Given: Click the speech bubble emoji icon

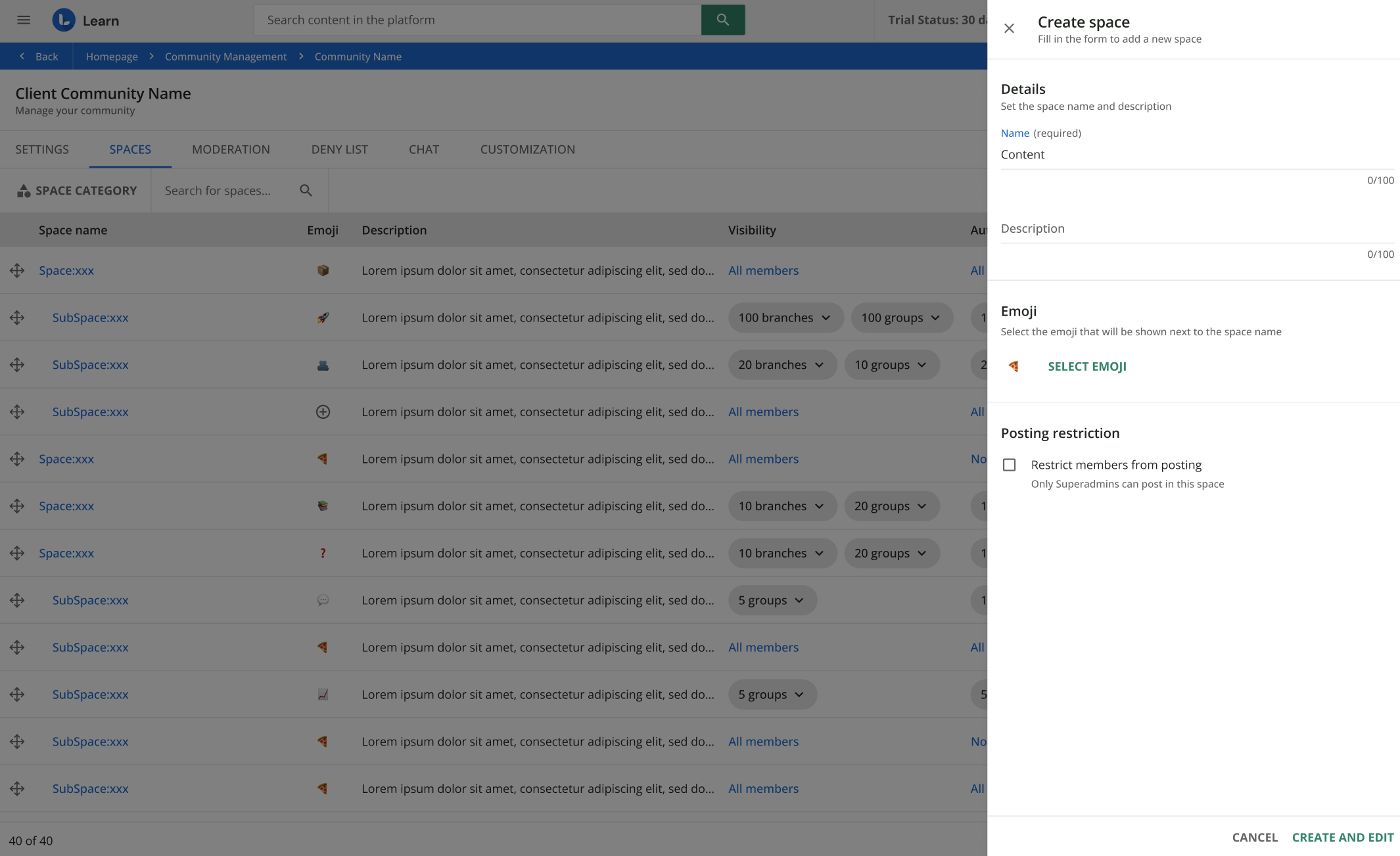Looking at the screenshot, I should (x=323, y=600).
